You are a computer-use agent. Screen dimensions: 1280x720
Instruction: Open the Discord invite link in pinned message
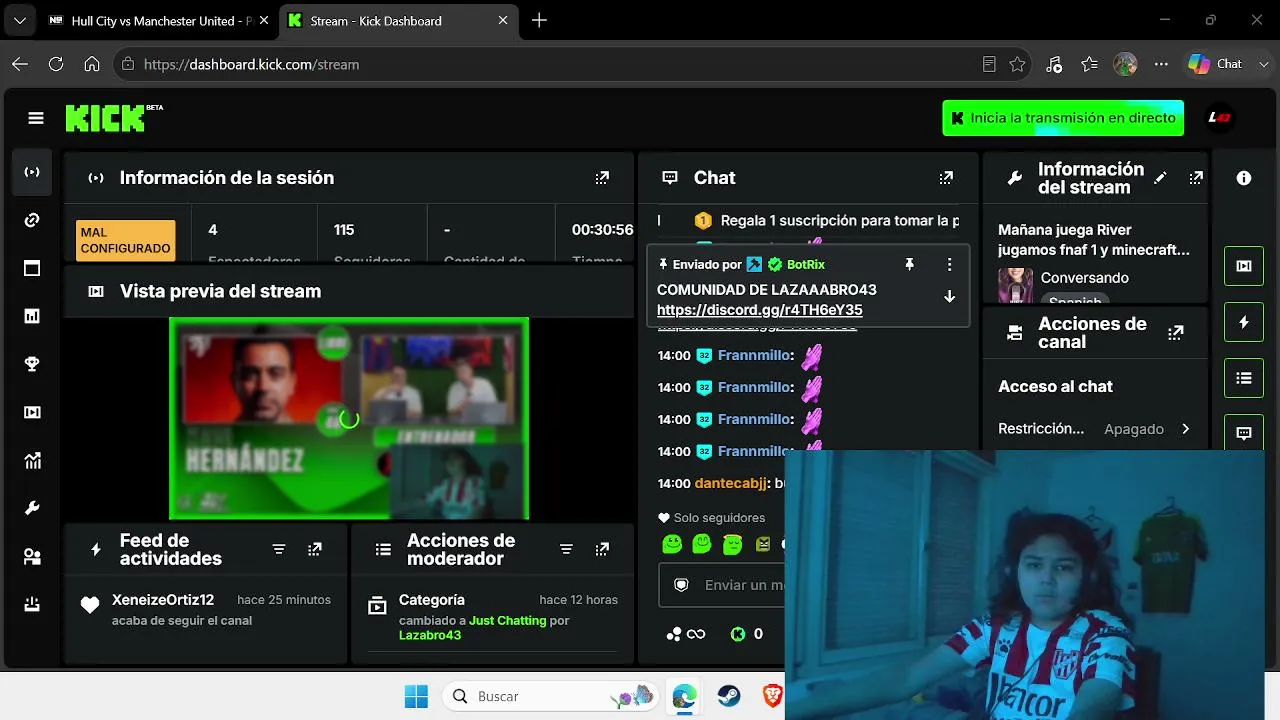tap(760, 310)
